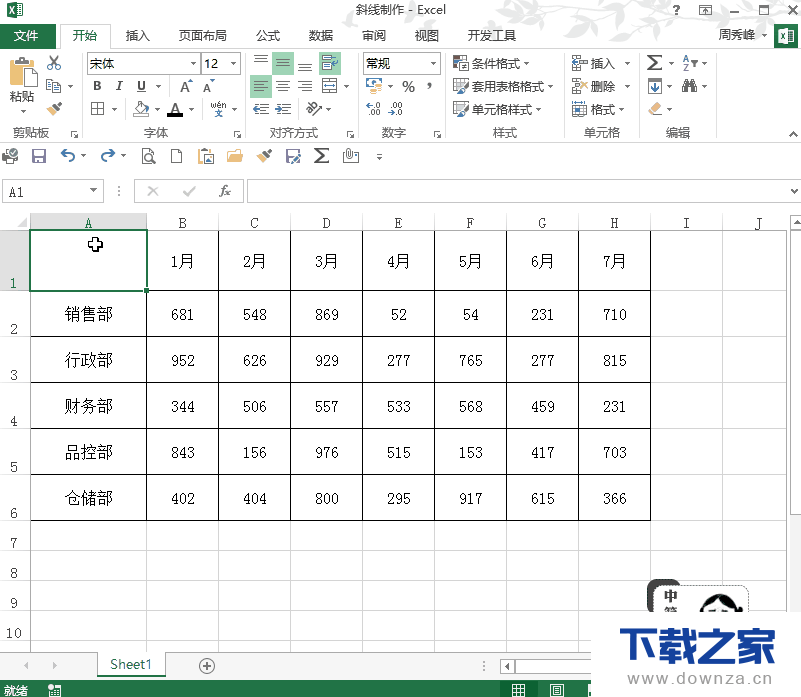The width and height of the screenshot is (801, 697).
Task: Click the Borders icon
Action: coord(98,109)
